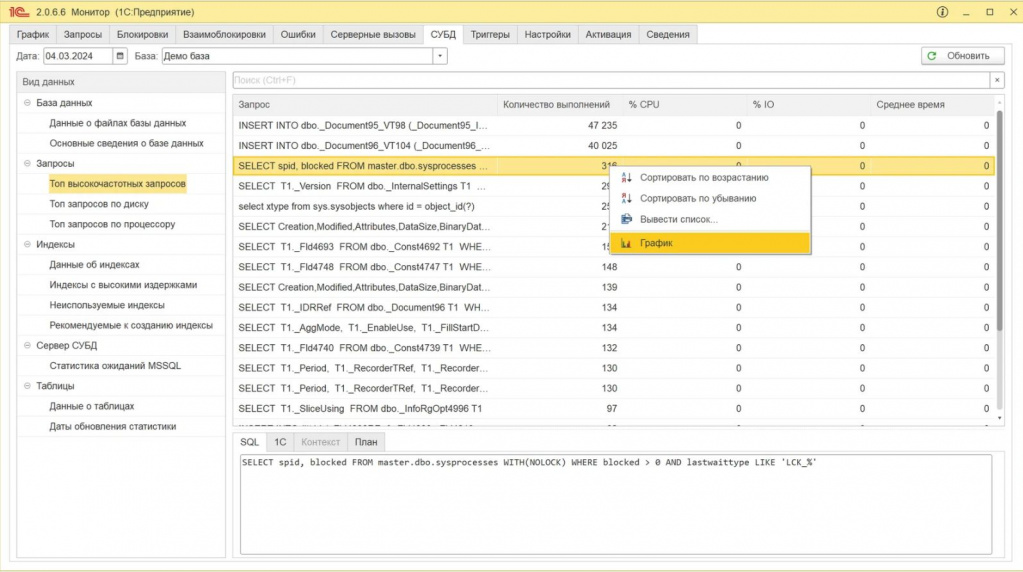This screenshot has height=572, width=1023.
Task: Choose Сортировать по возрастанию
Action: point(710,177)
